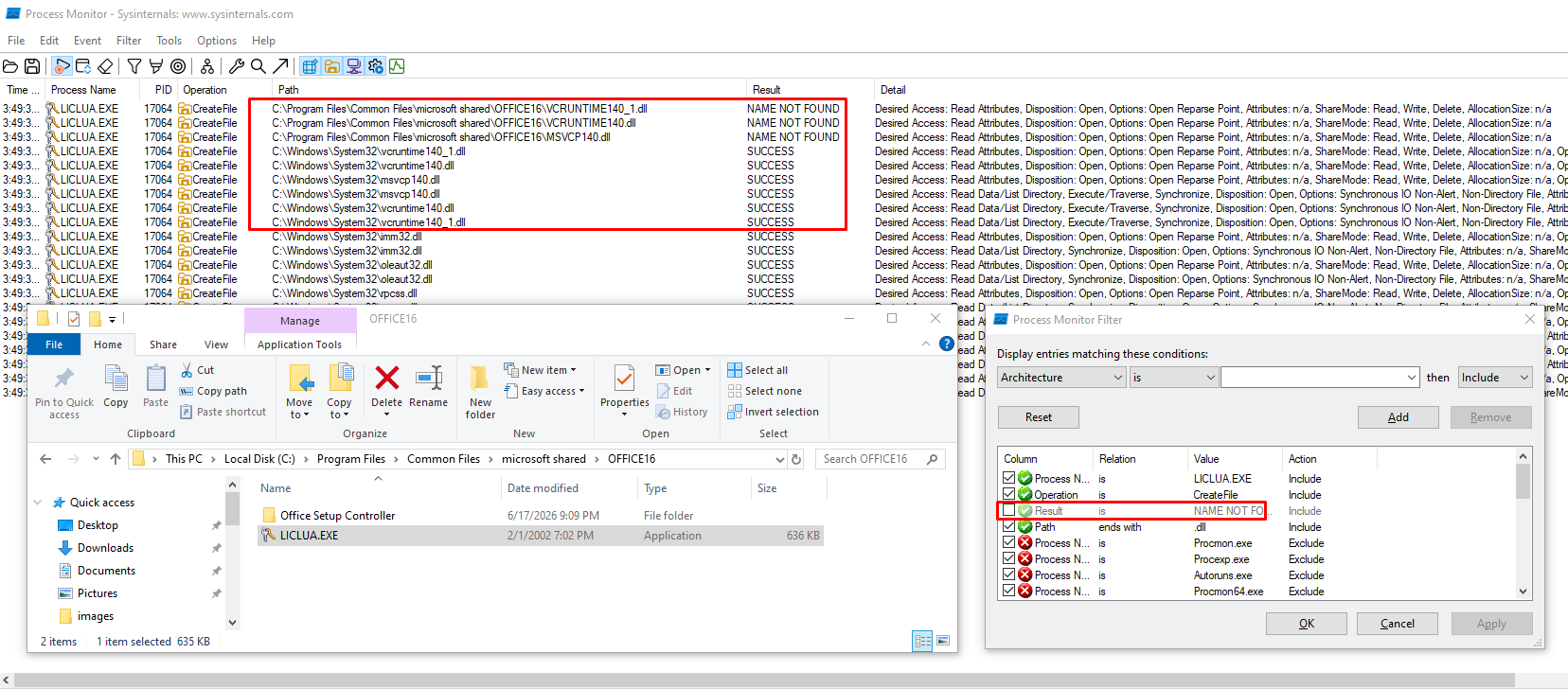
Task: Click Cancel in Process Monitor Filter
Action: pos(1398,624)
